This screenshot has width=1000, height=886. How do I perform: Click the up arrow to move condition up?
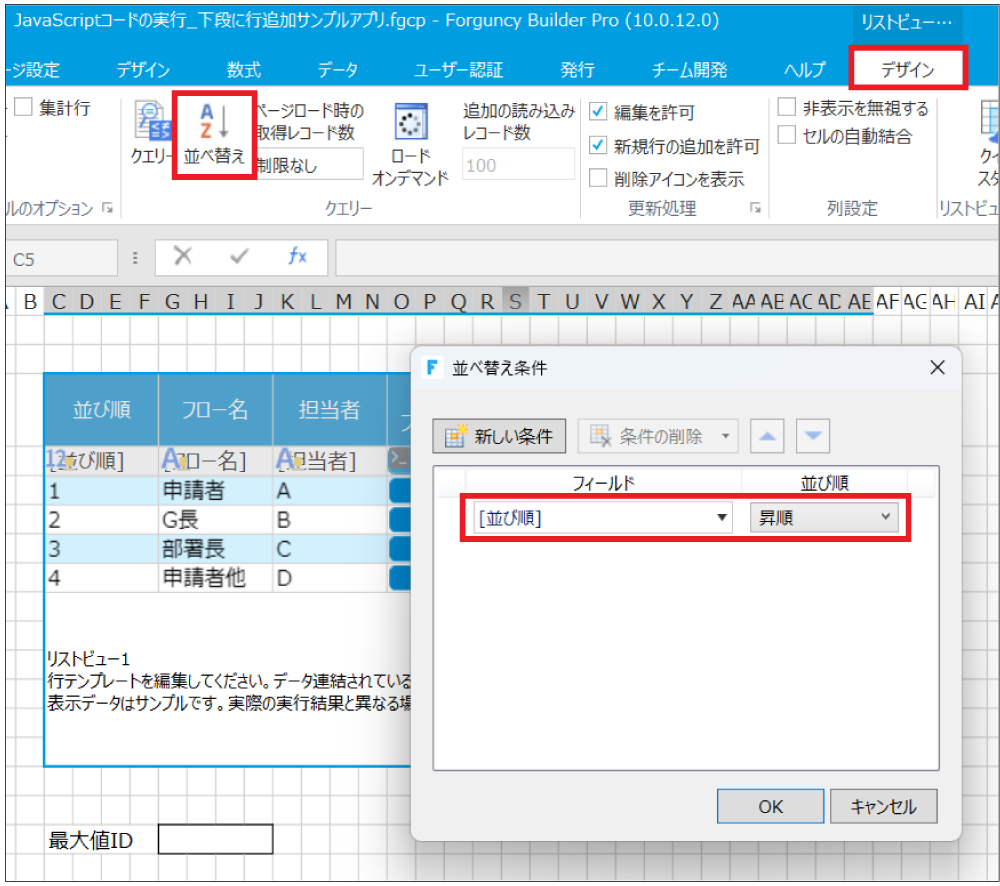pos(766,435)
